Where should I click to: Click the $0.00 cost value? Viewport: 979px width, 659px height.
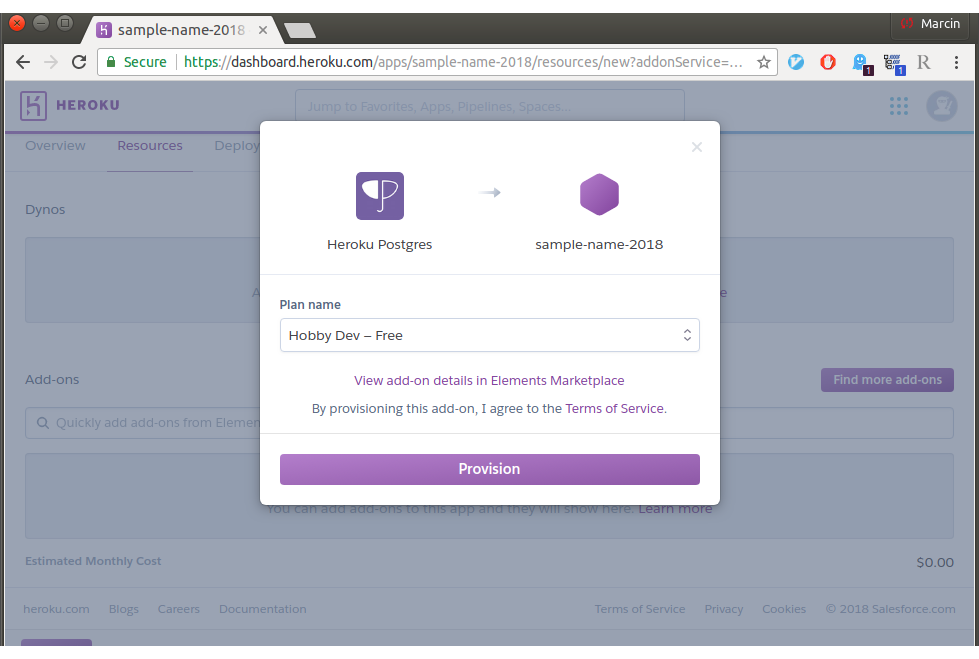935,562
